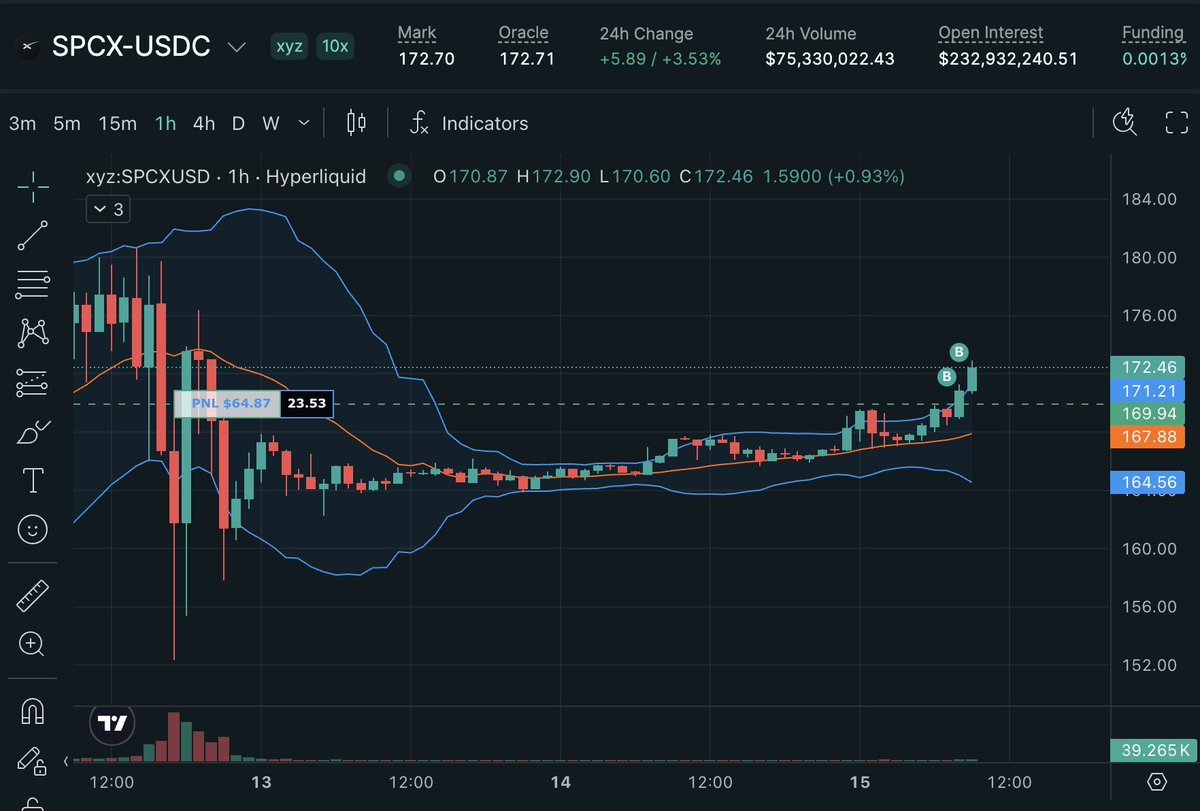Open the candlestick chart type selector
The image size is (1200, 811).
coord(356,123)
